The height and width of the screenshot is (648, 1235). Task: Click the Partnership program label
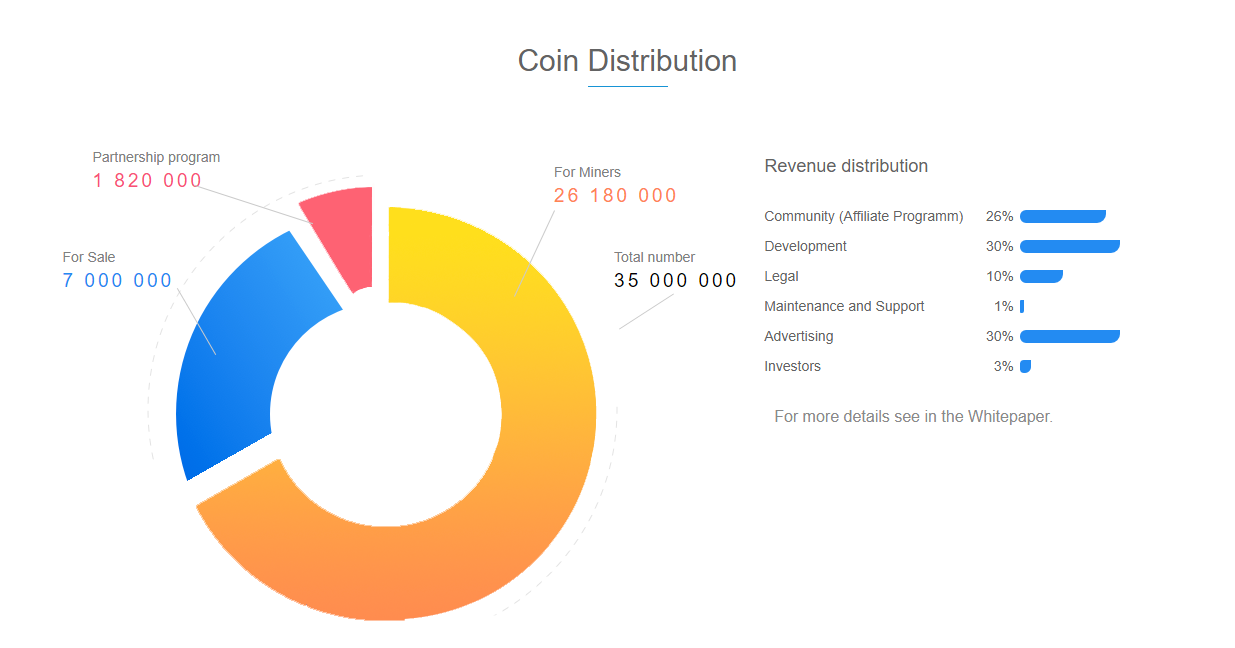tap(156, 157)
